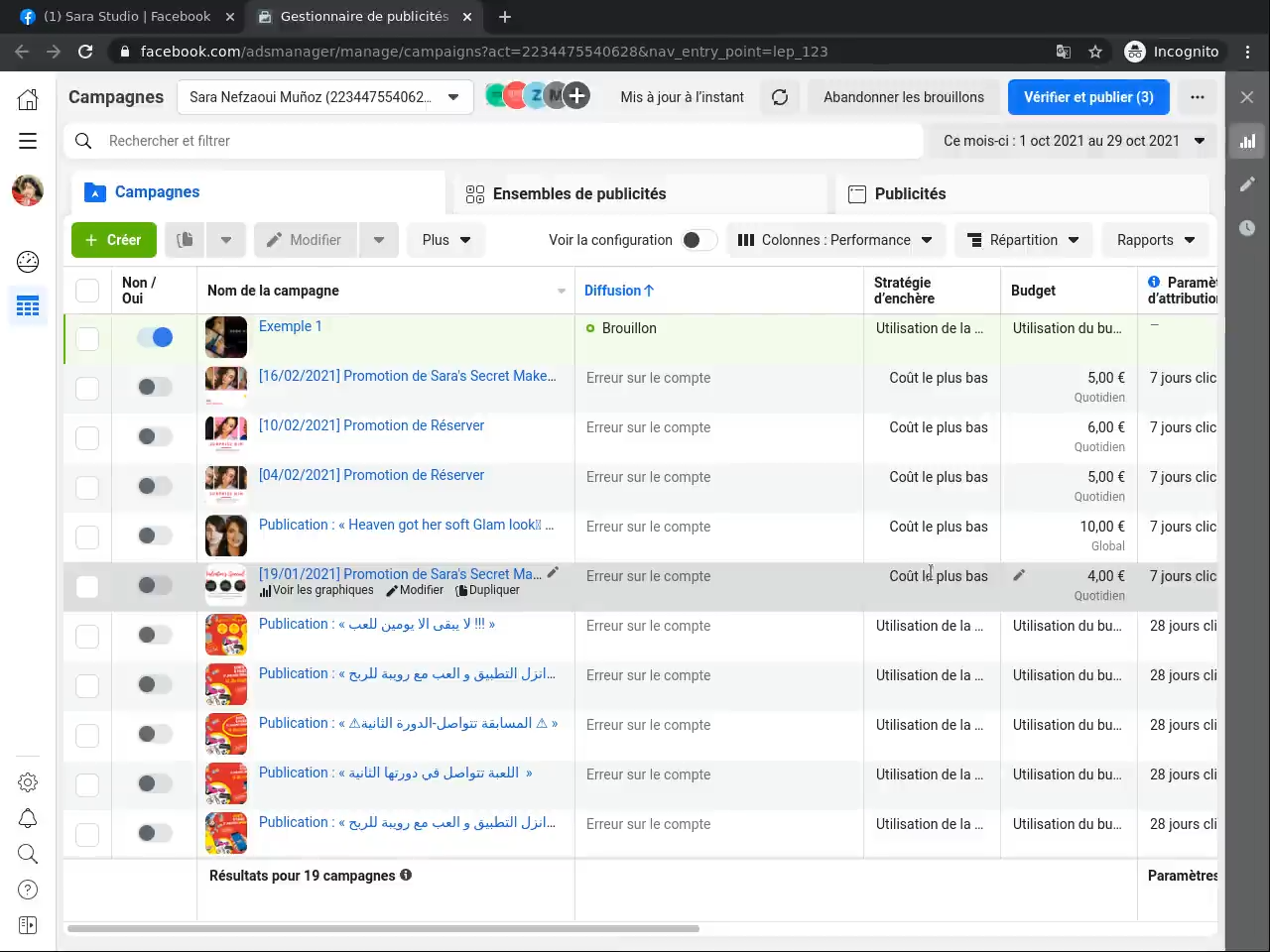Click the Vérifier et publier (3) button
This screenshot has height=952, width=1270.
coord(1088,97)
